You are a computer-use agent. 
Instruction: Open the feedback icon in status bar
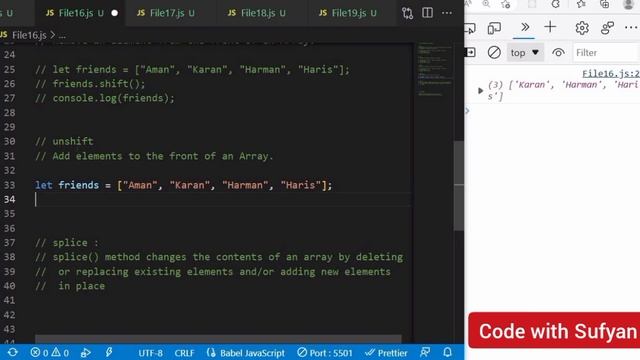(x=425, y=352)
